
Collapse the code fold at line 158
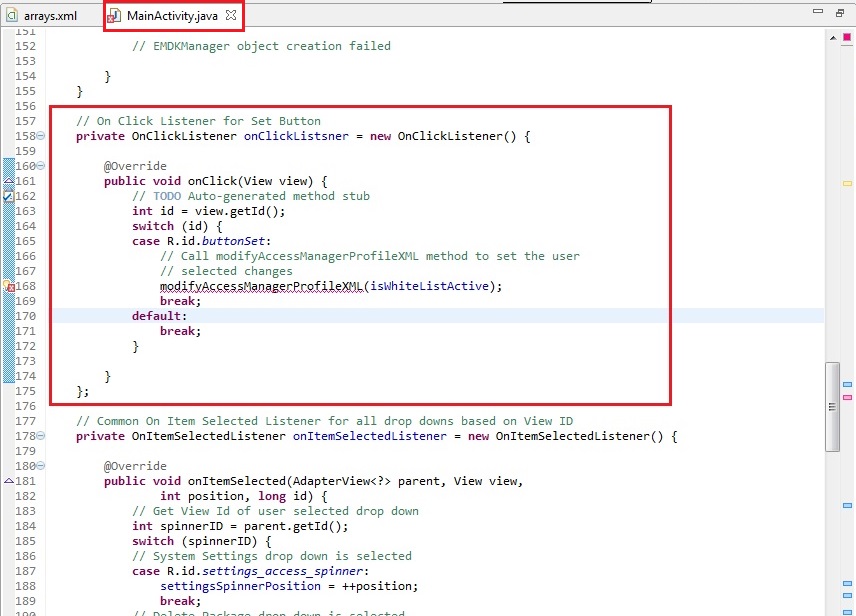click(x=40, y=136)
